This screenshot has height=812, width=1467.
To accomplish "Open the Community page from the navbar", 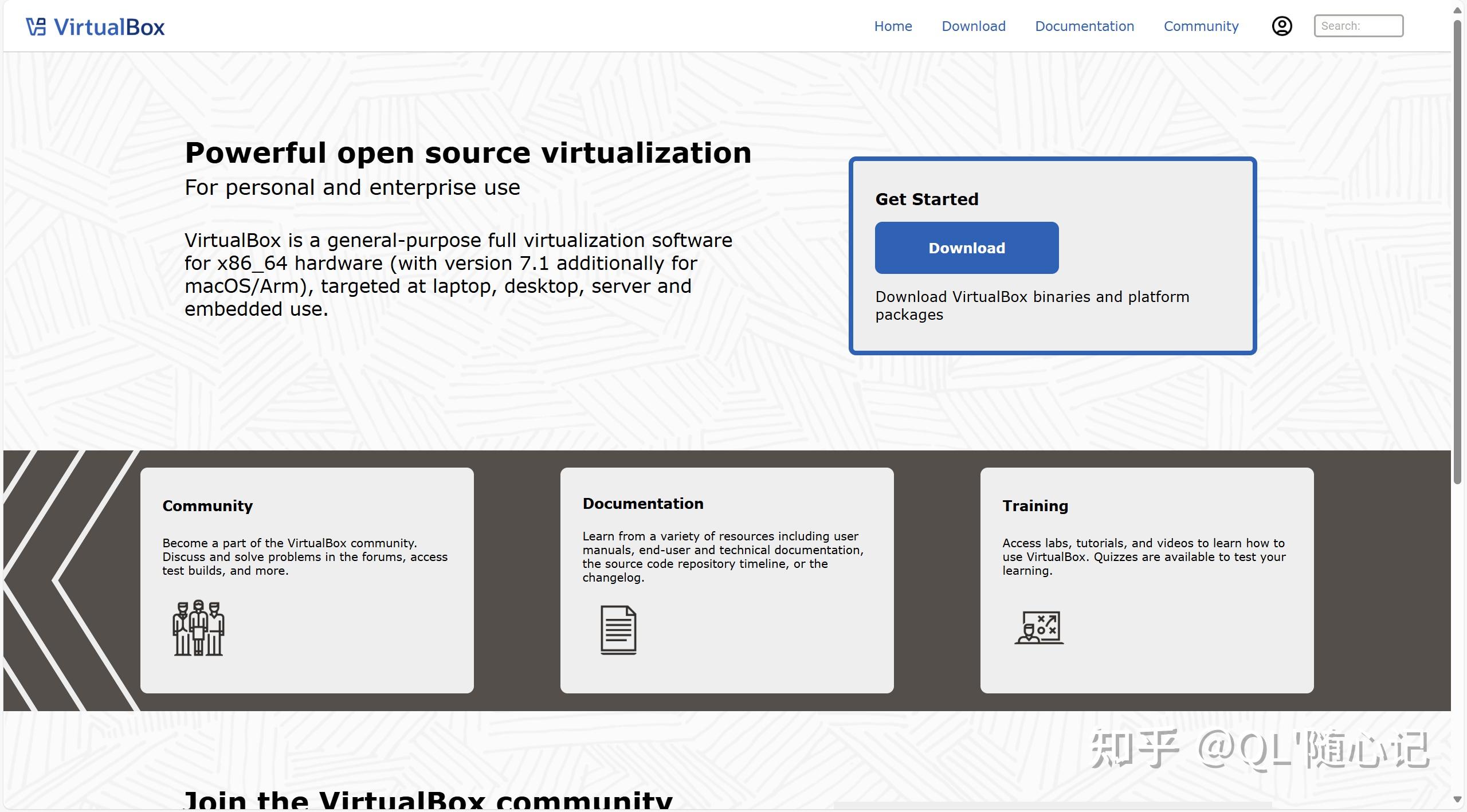I will tap(1200, 26).
